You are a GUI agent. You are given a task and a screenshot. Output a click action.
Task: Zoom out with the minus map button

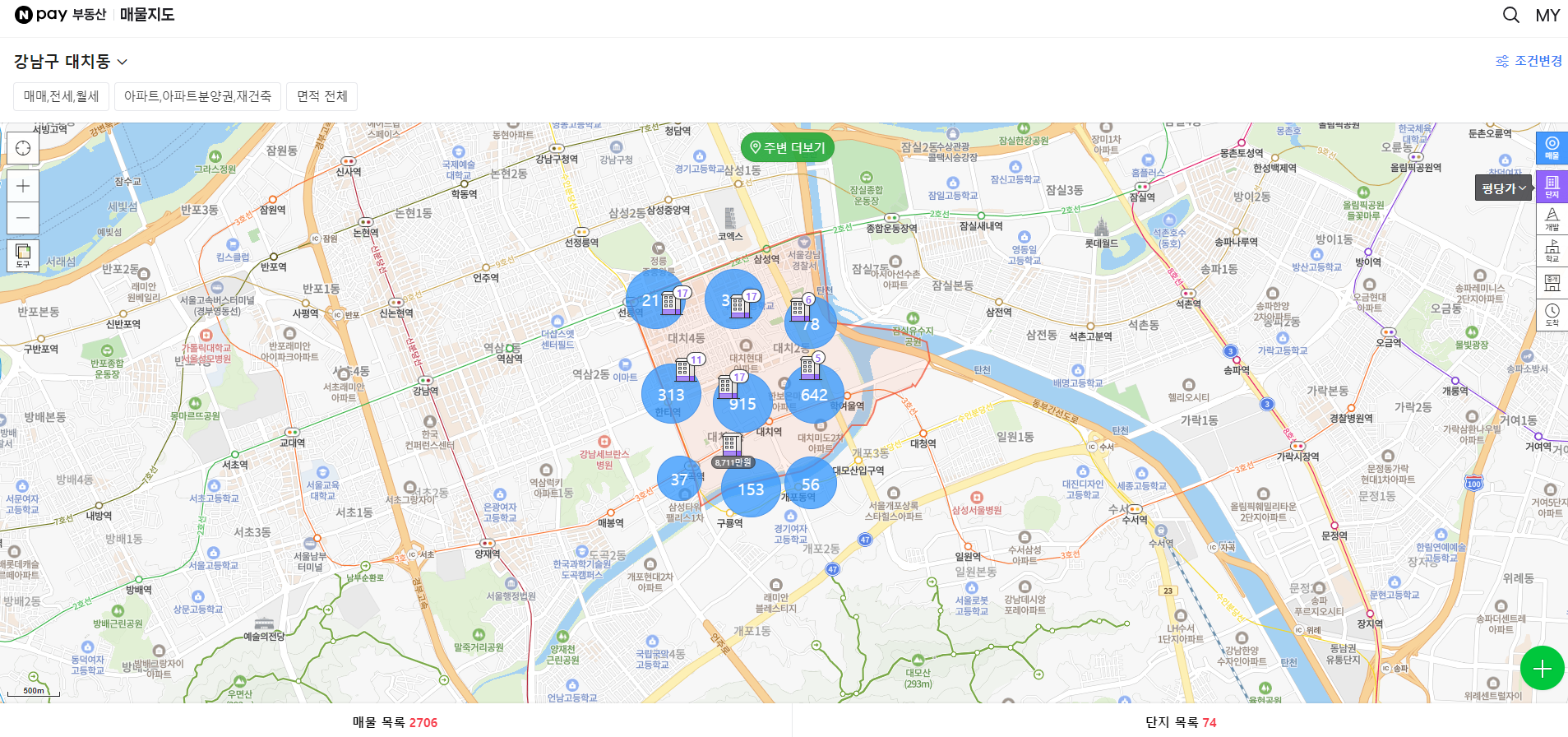click(23, 218)
